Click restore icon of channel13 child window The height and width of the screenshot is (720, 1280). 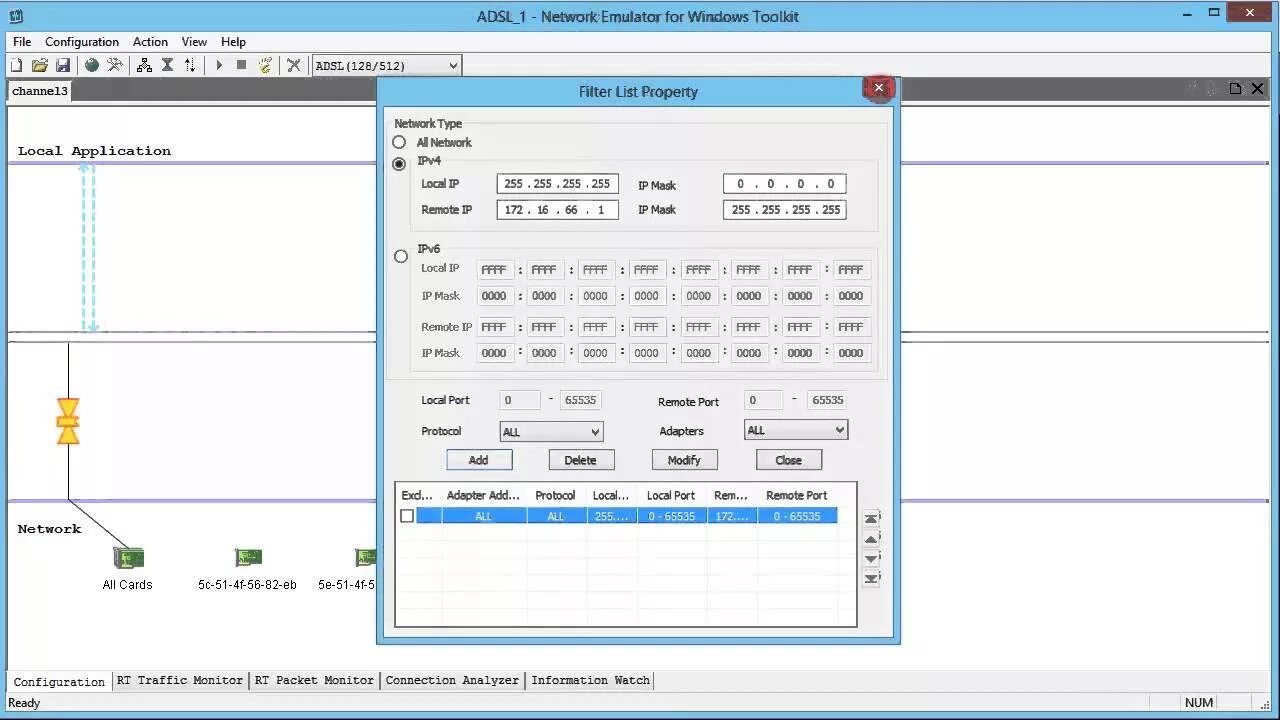coord(1235,89)
